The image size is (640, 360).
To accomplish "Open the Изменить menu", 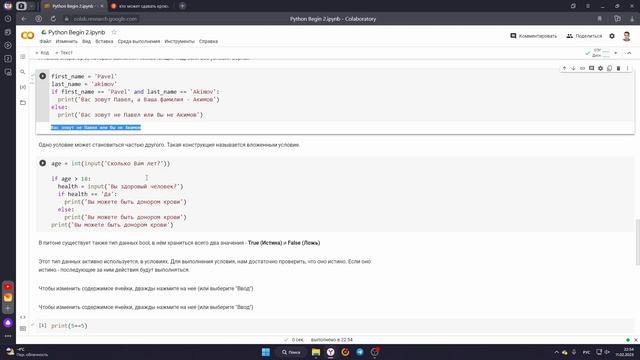I will (x=67, y=42).
